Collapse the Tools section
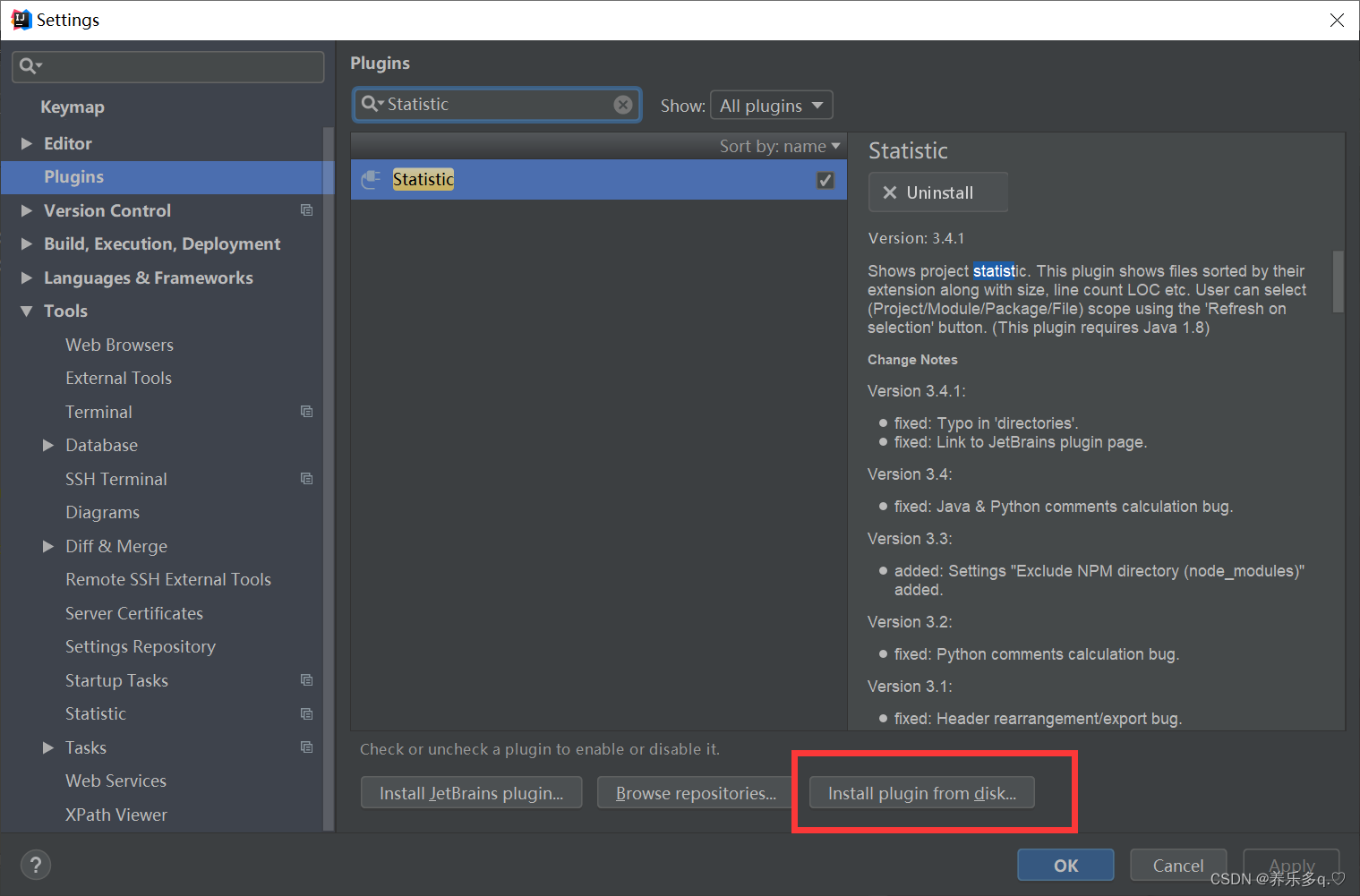The height and width of the screenshot is (896, 1360). [27, 311]
